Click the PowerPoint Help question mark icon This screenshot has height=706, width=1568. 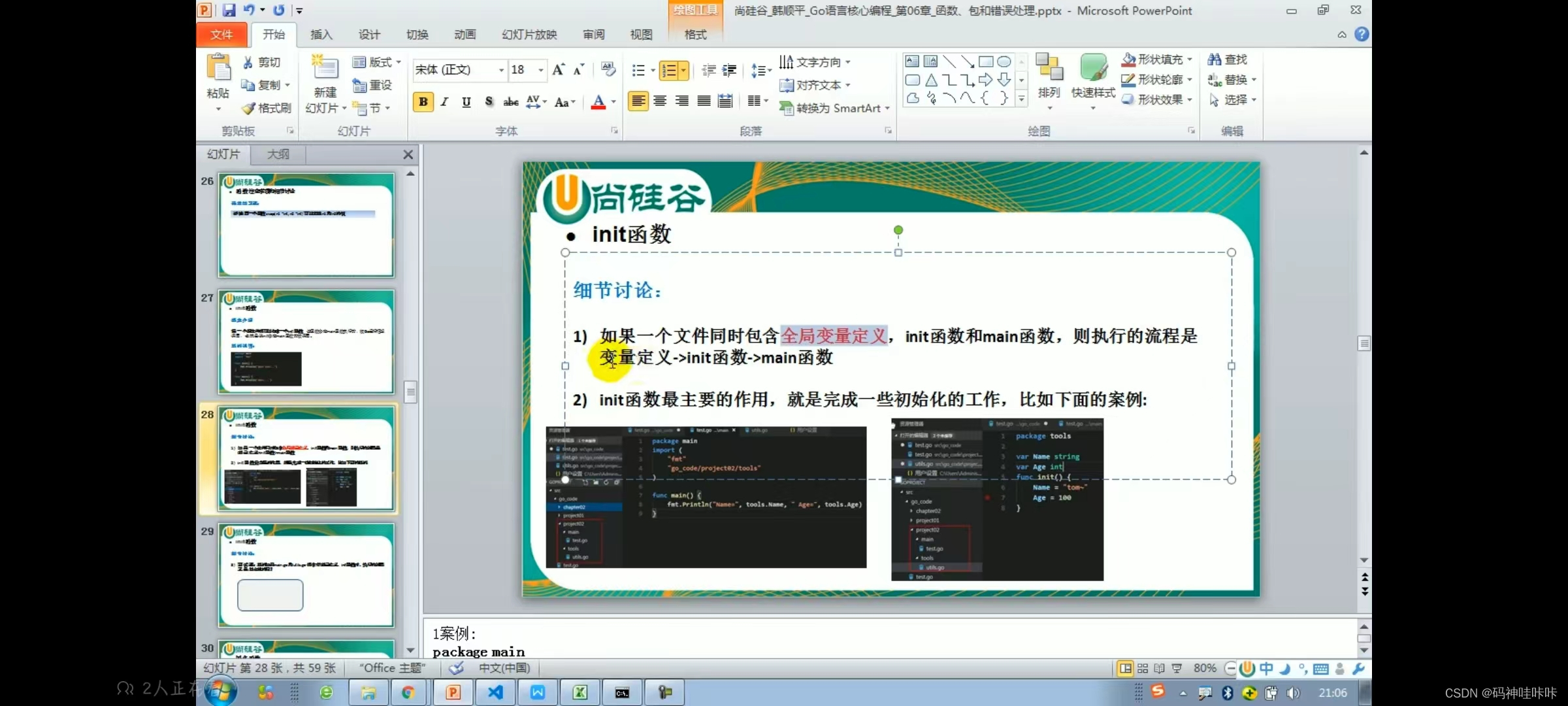click(1362, 34)
